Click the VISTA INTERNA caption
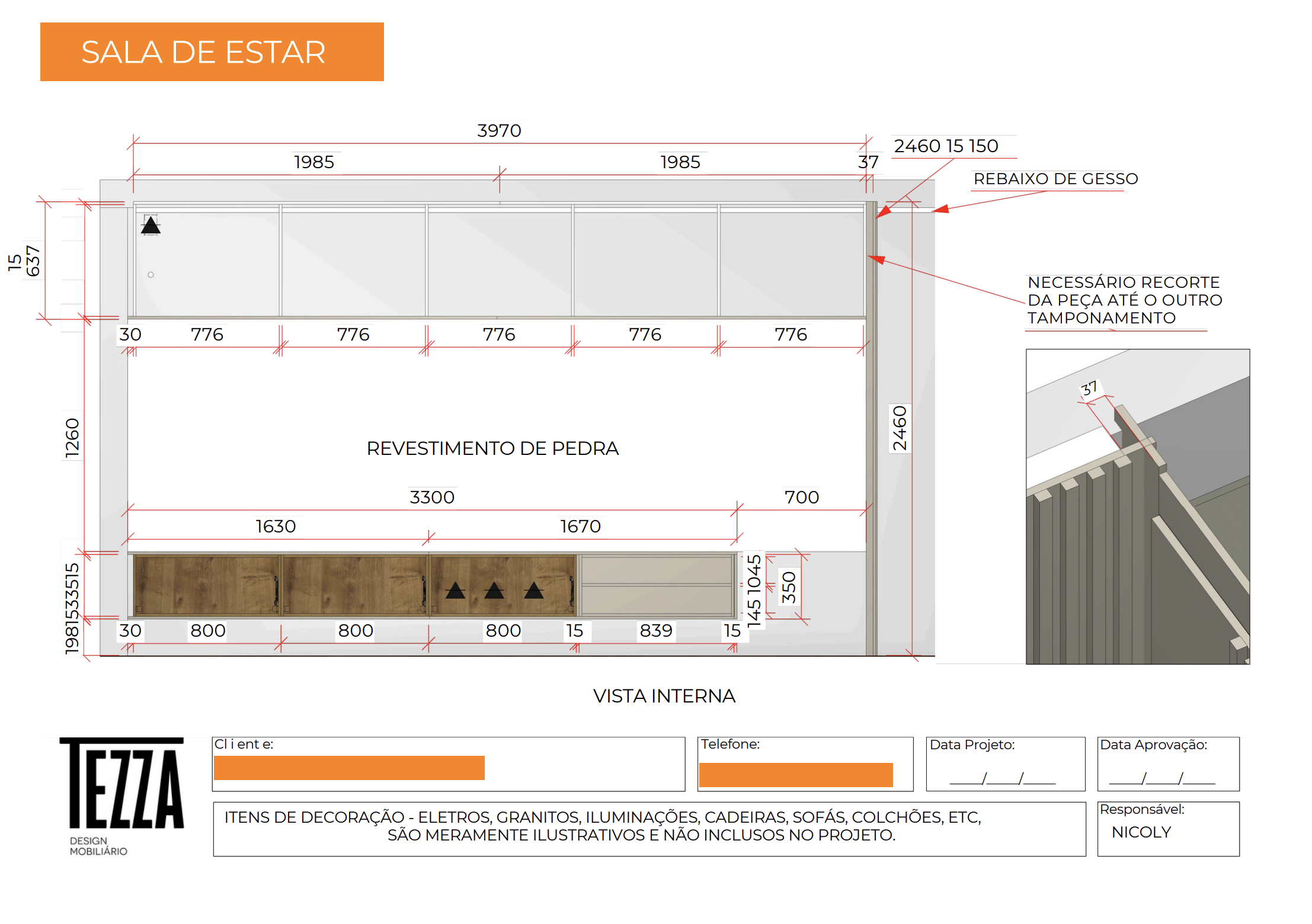 [x=664, y=696]
